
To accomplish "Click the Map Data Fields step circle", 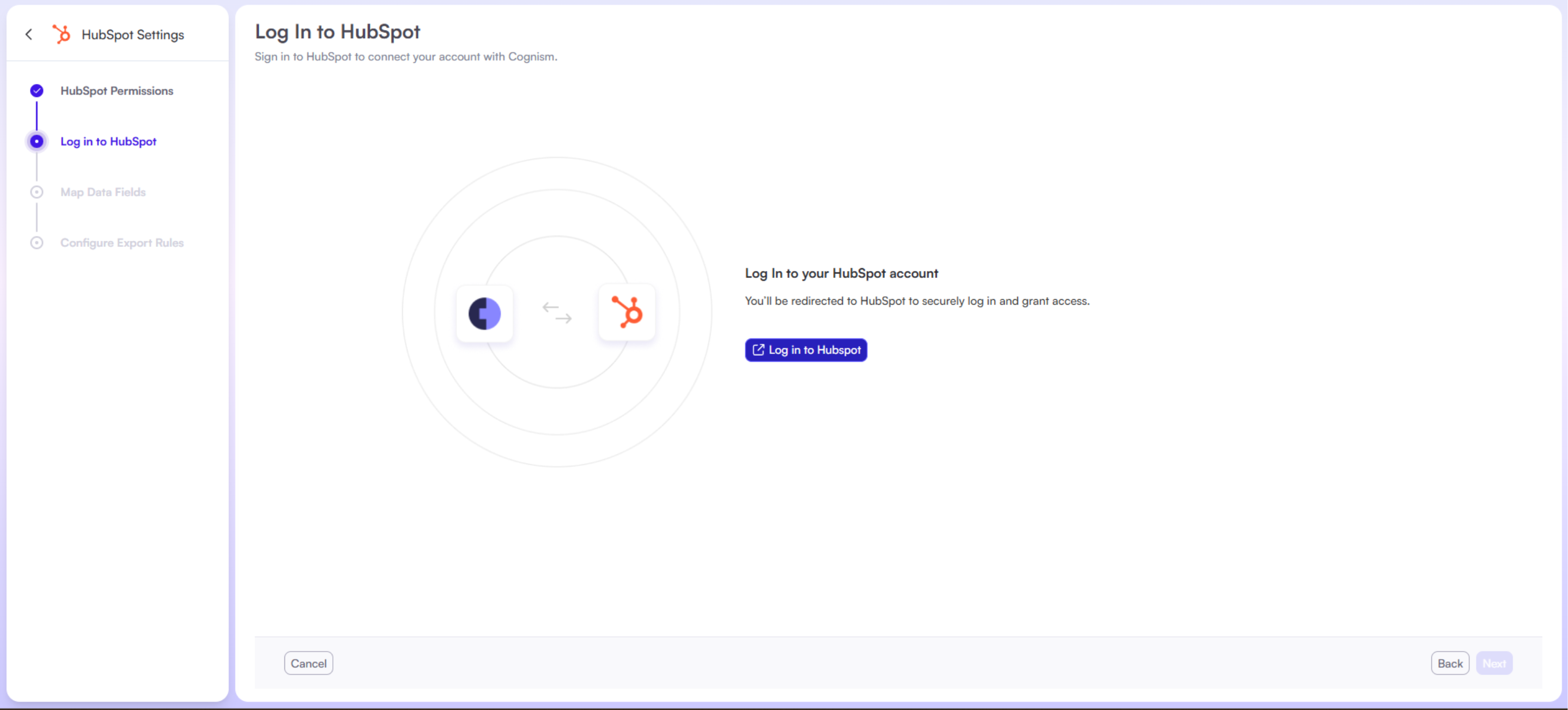I will coord(37,192).
